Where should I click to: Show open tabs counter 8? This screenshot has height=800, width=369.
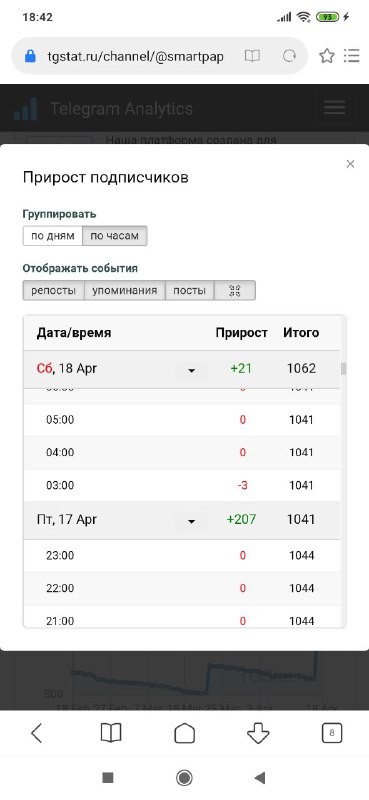coord(332,733)
